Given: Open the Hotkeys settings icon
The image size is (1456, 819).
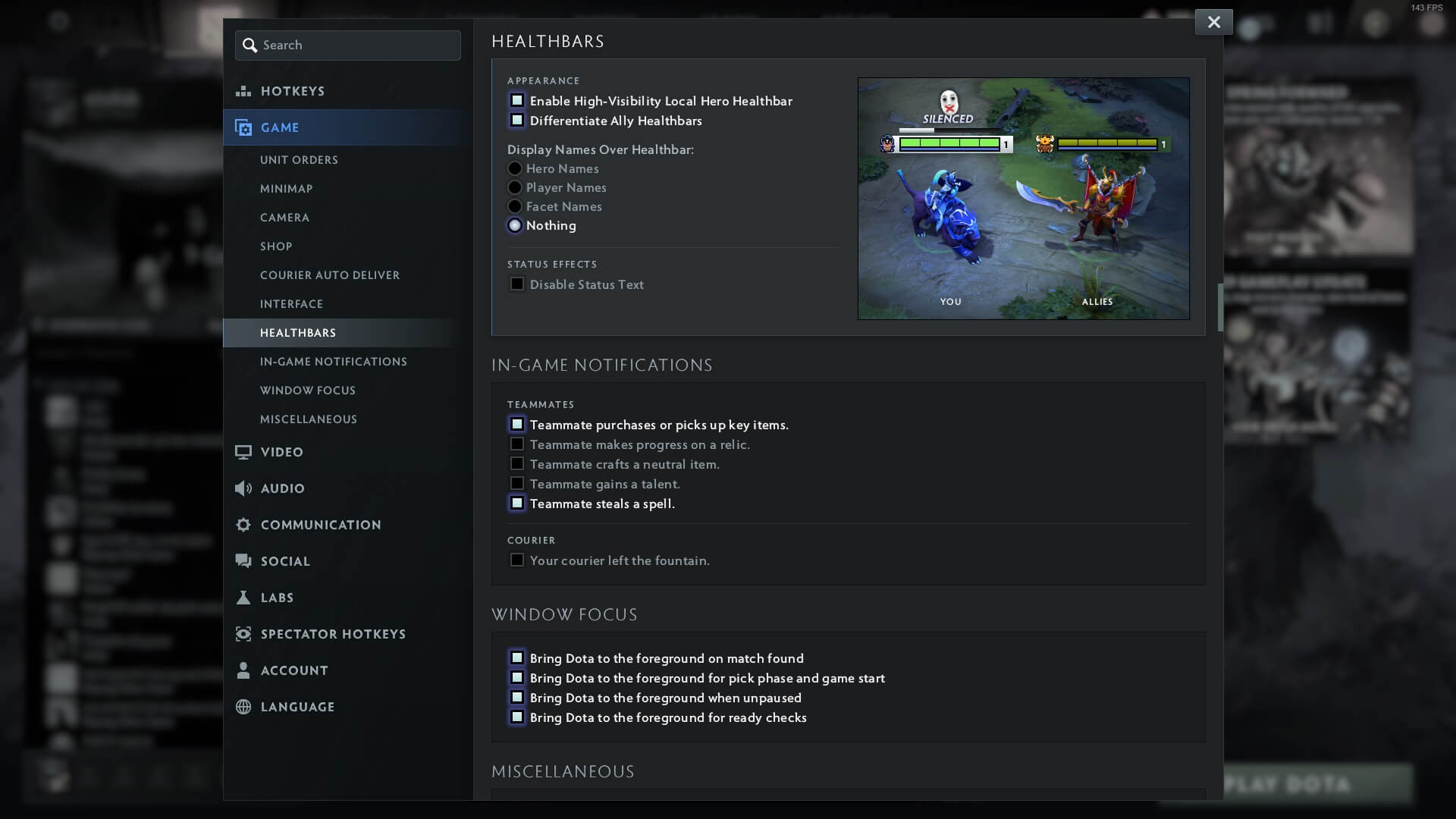Looking at the screenshot, I should coord(243,91).
